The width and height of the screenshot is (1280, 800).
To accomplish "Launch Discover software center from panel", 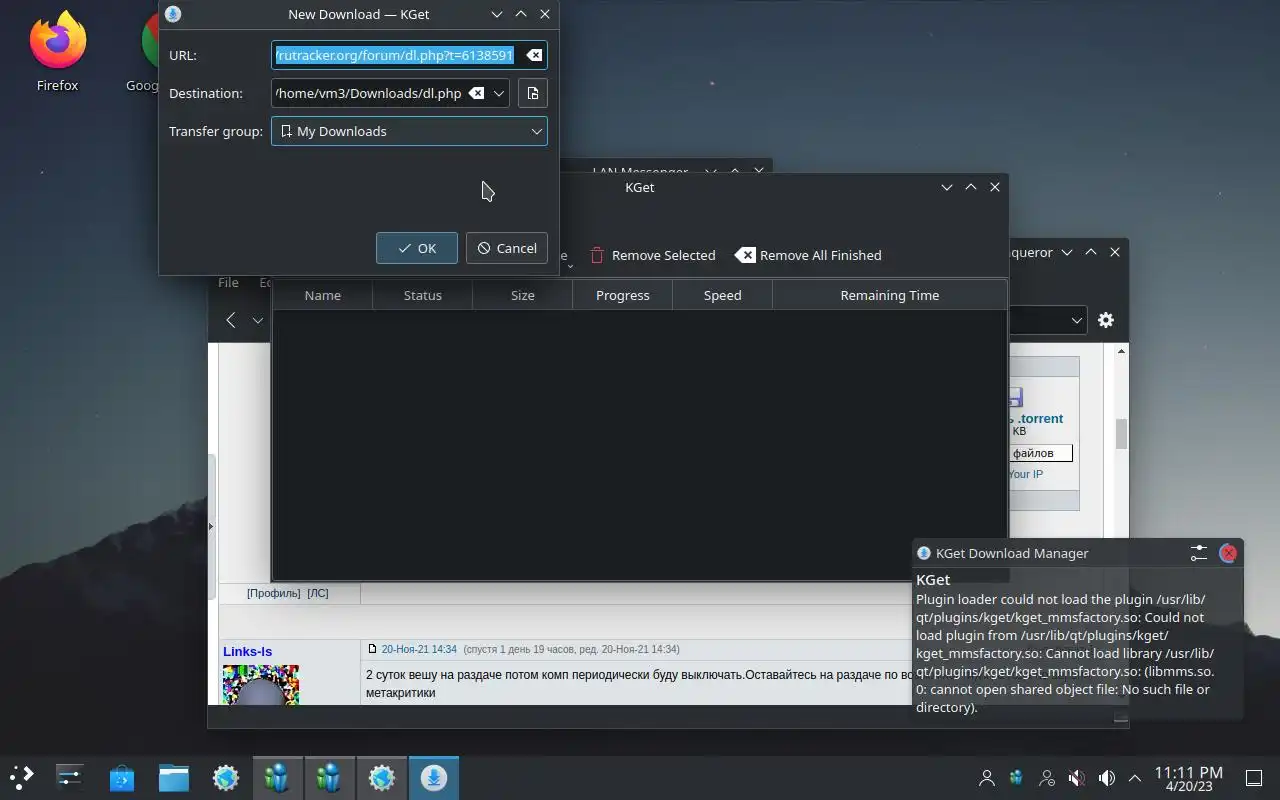I will pos(122,777).
